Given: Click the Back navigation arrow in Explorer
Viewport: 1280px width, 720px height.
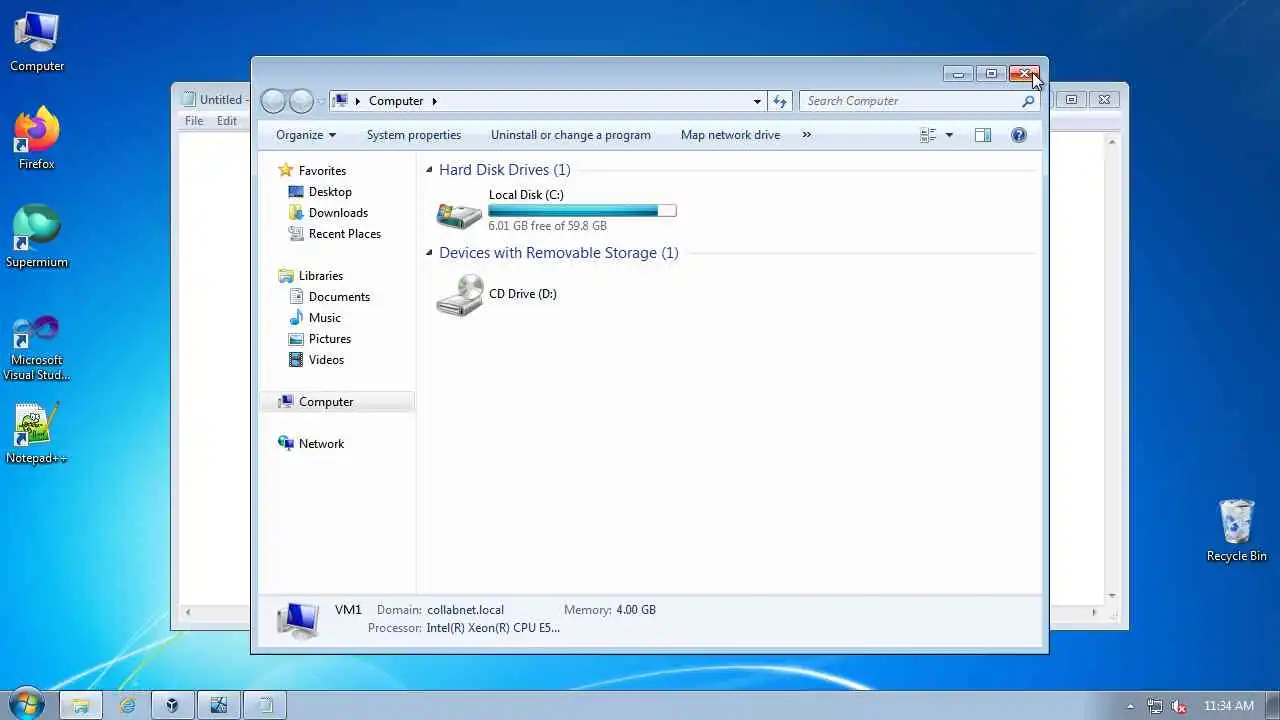Looking at the screenshot, I should [x=273, y=101].
